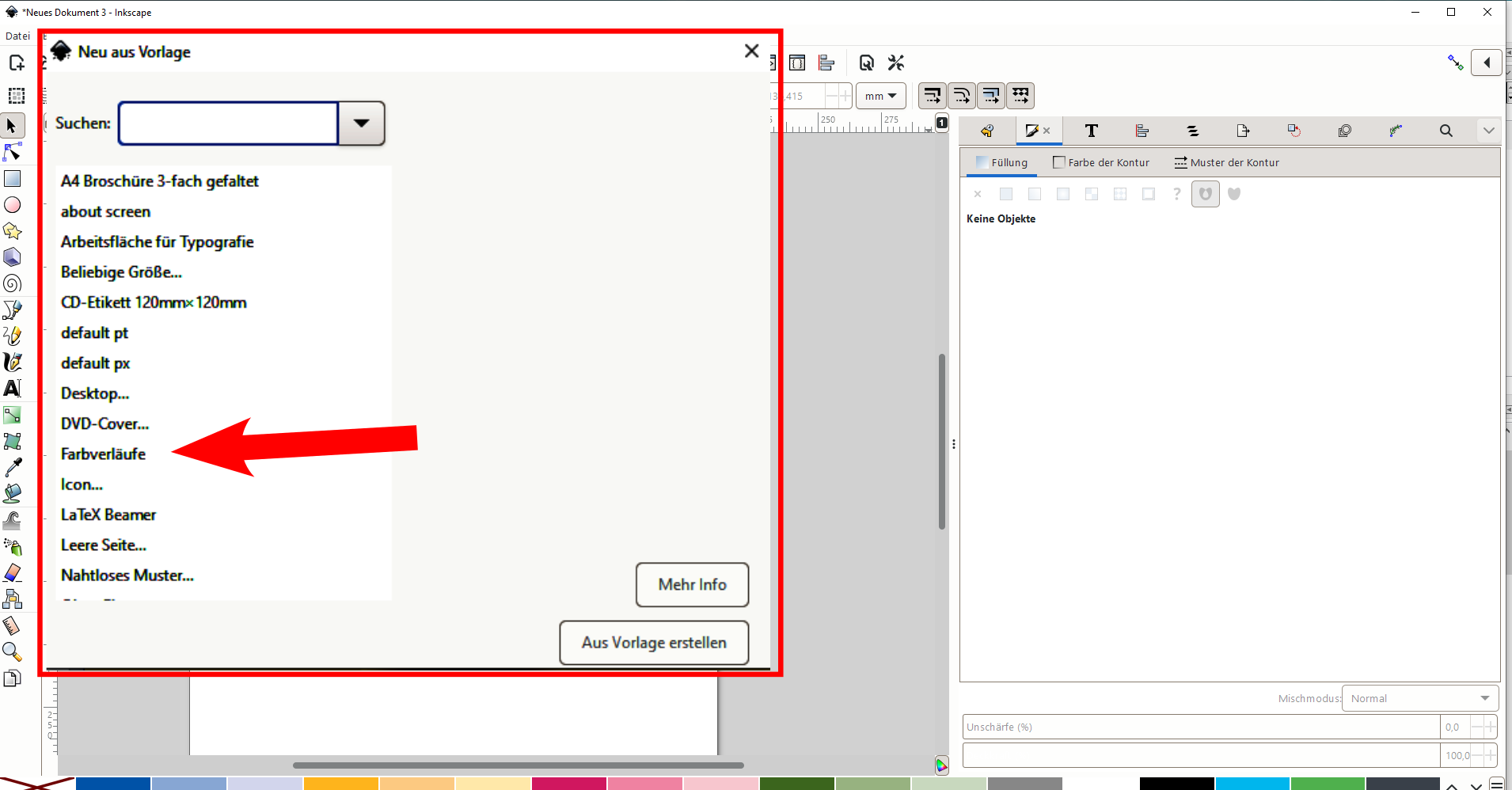
Task: Open the Preferences wrench icon
Action: point(896,63)
